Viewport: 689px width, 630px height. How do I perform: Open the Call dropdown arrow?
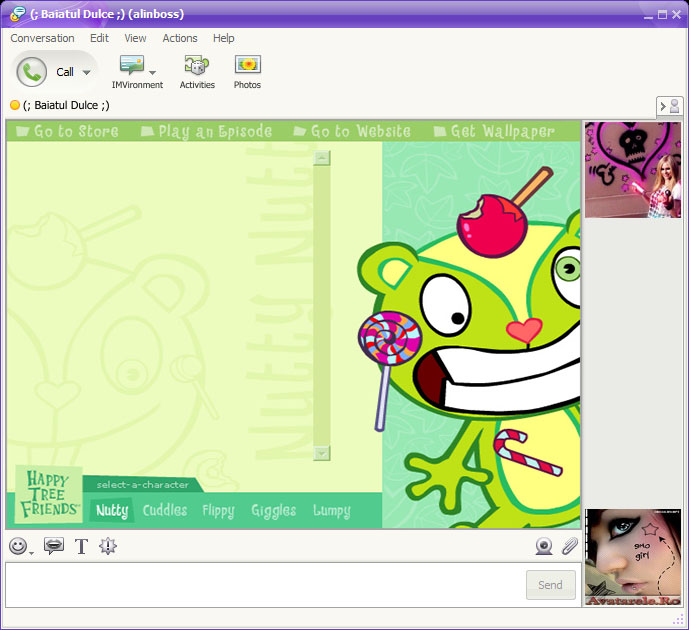pos(87,72)
